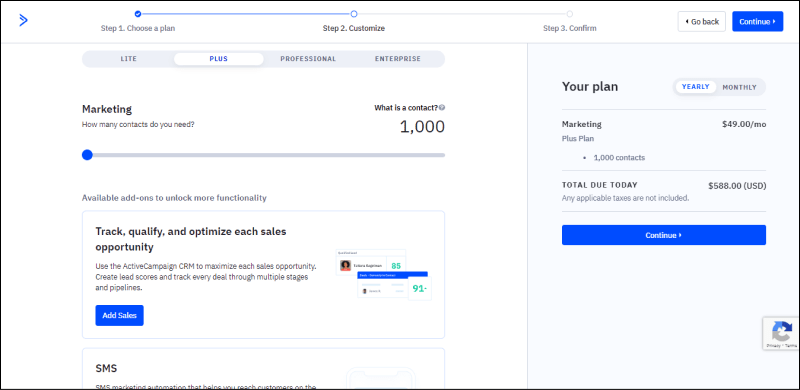This screenshot has width=800, height=390.
Task: Select the Lite plan tab
Action: click(129, 59)
